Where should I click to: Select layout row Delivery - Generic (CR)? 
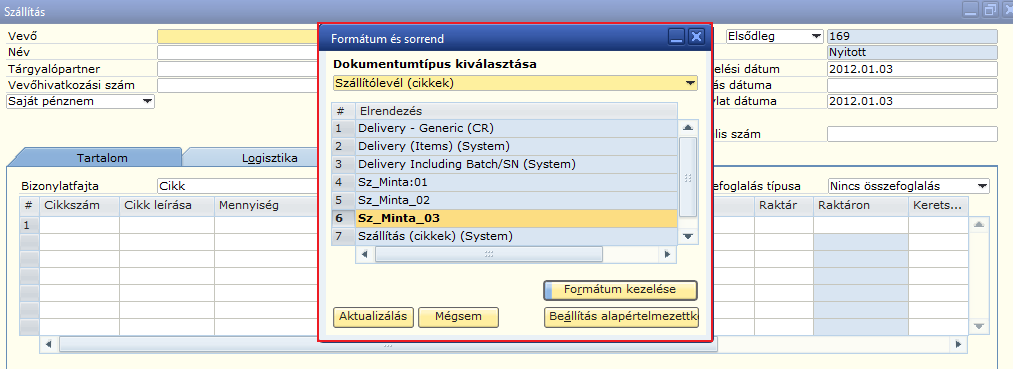coord(516,128)
